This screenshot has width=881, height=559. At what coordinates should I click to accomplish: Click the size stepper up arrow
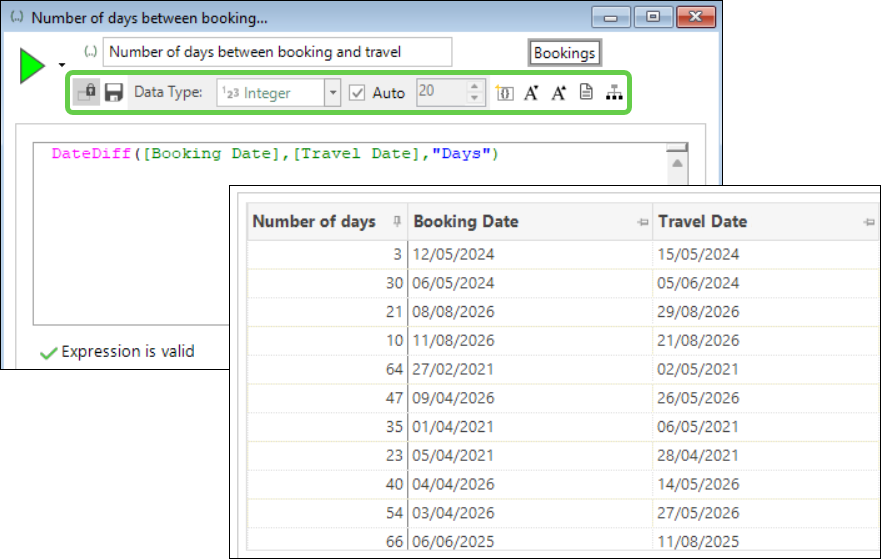(x=475, y=87)
